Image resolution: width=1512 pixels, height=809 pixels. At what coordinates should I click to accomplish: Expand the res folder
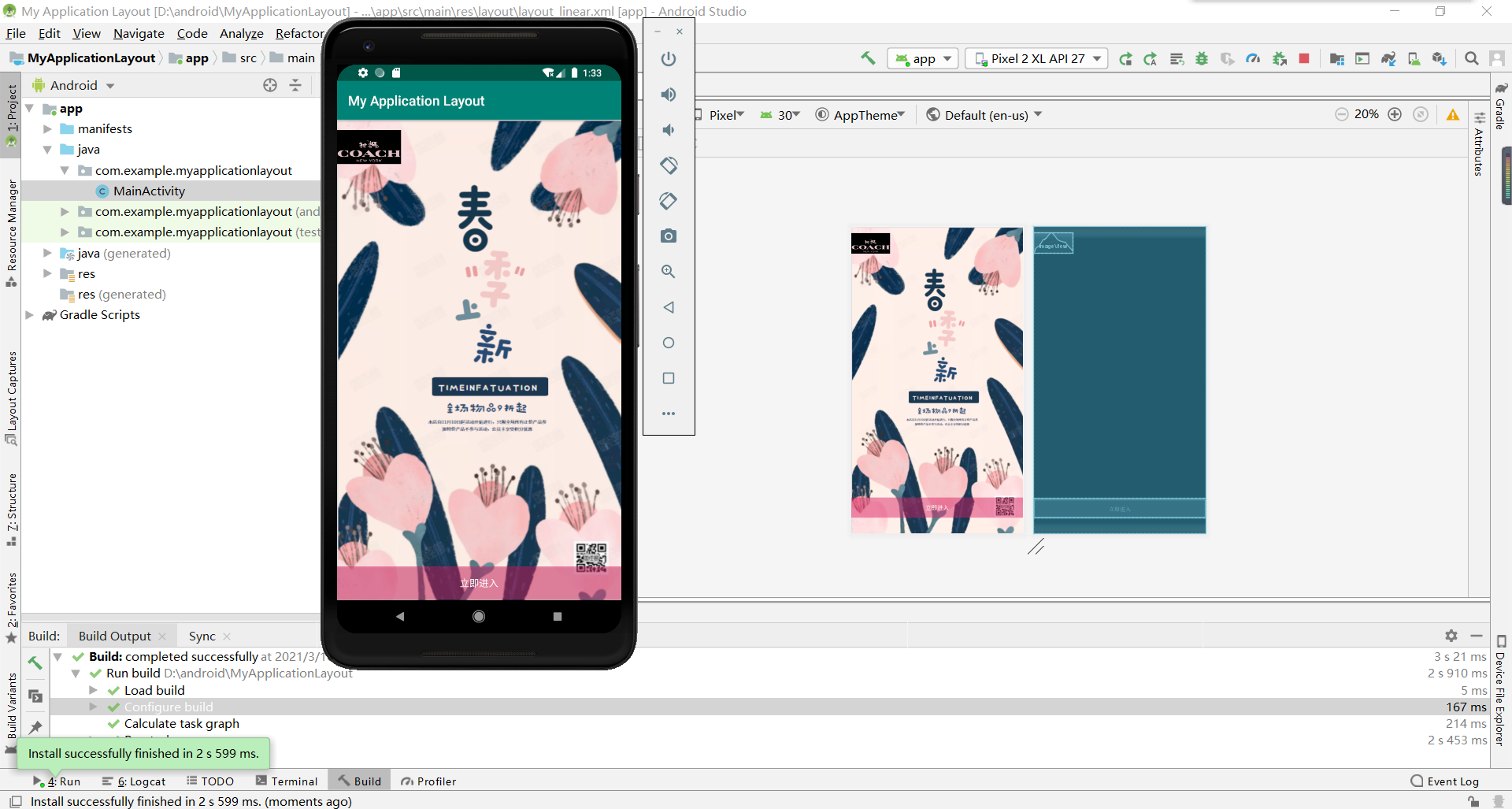[47, 273]
